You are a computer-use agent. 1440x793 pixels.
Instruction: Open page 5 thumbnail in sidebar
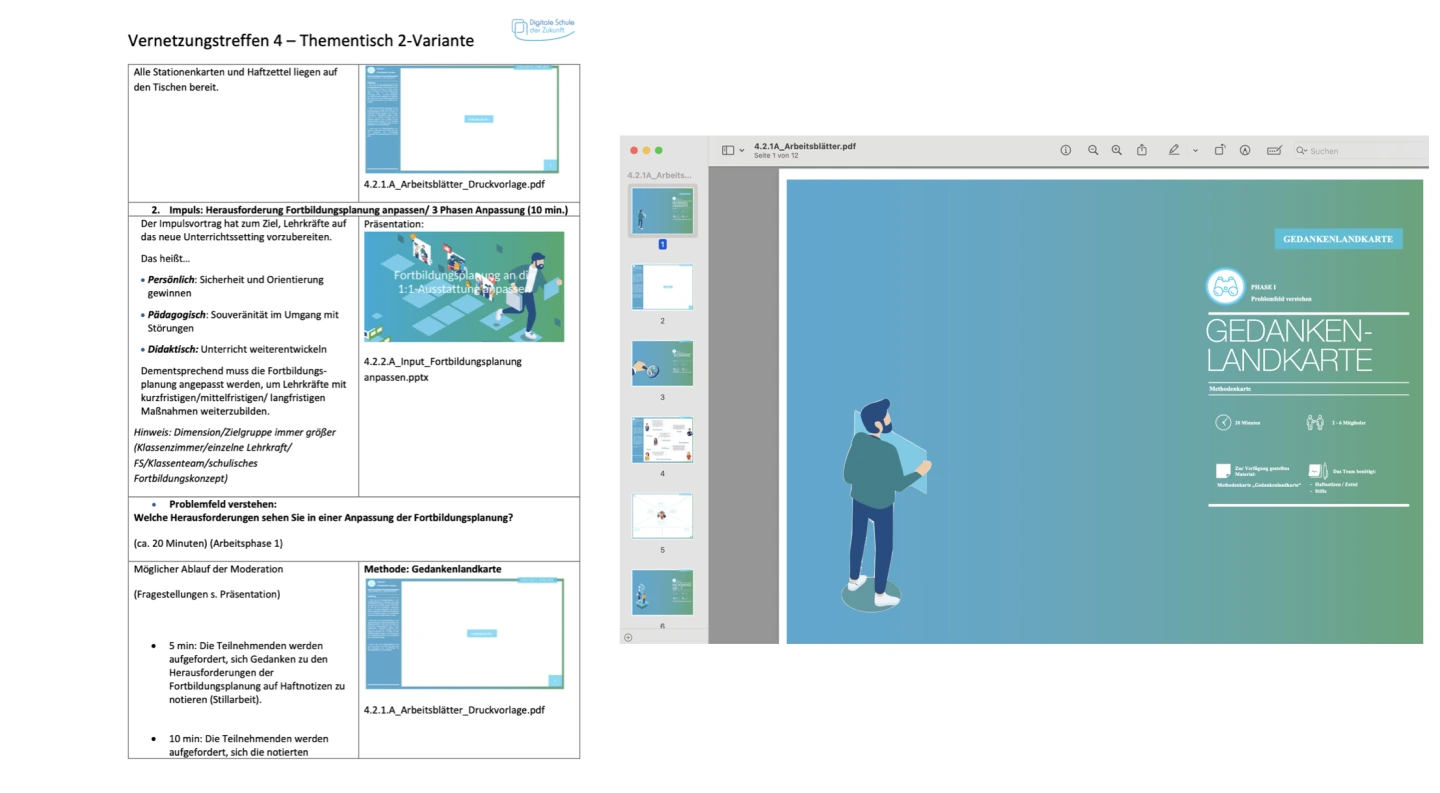[662, 516]
